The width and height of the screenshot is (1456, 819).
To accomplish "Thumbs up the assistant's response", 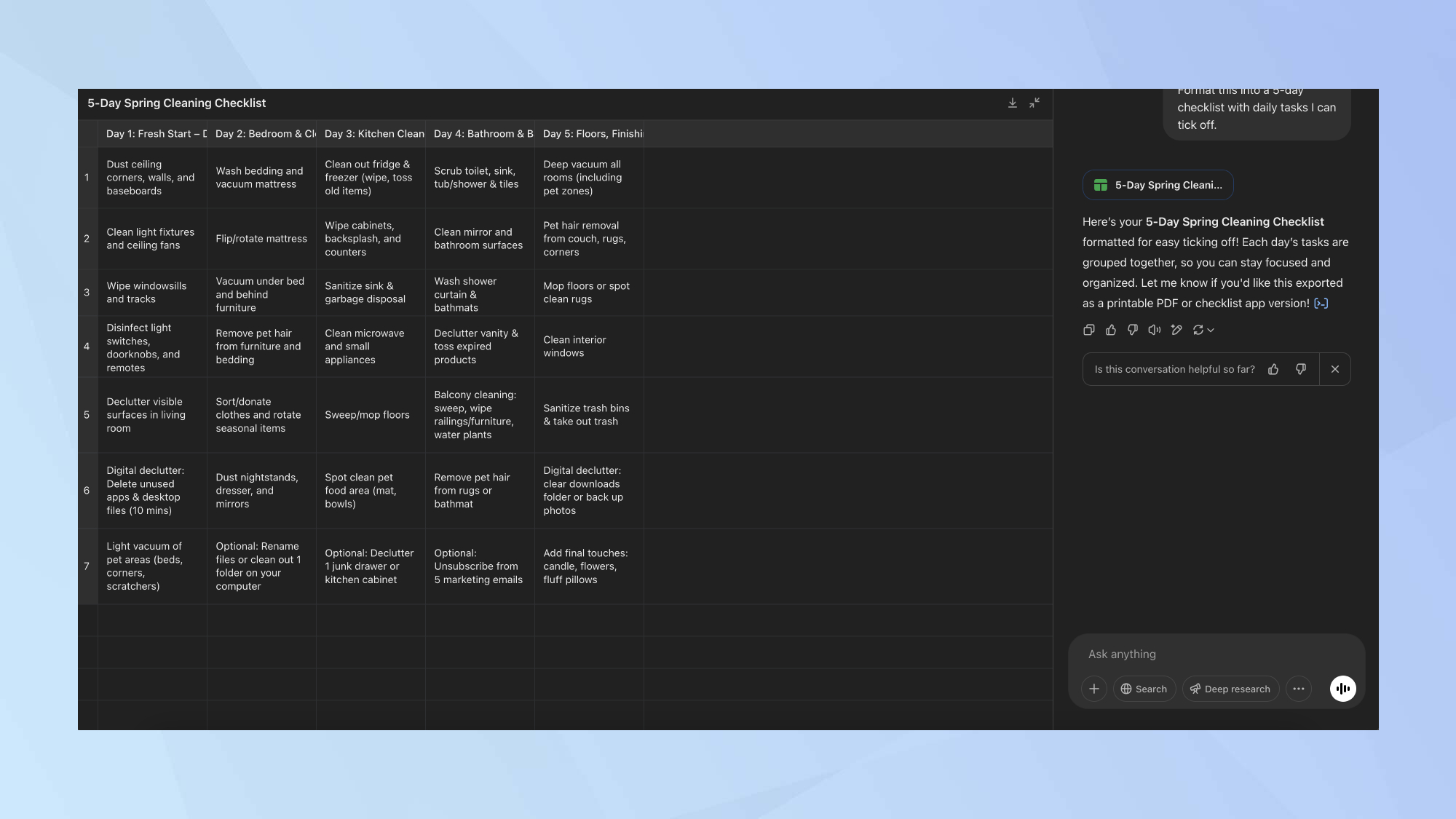I will (x=1111, y=330).
